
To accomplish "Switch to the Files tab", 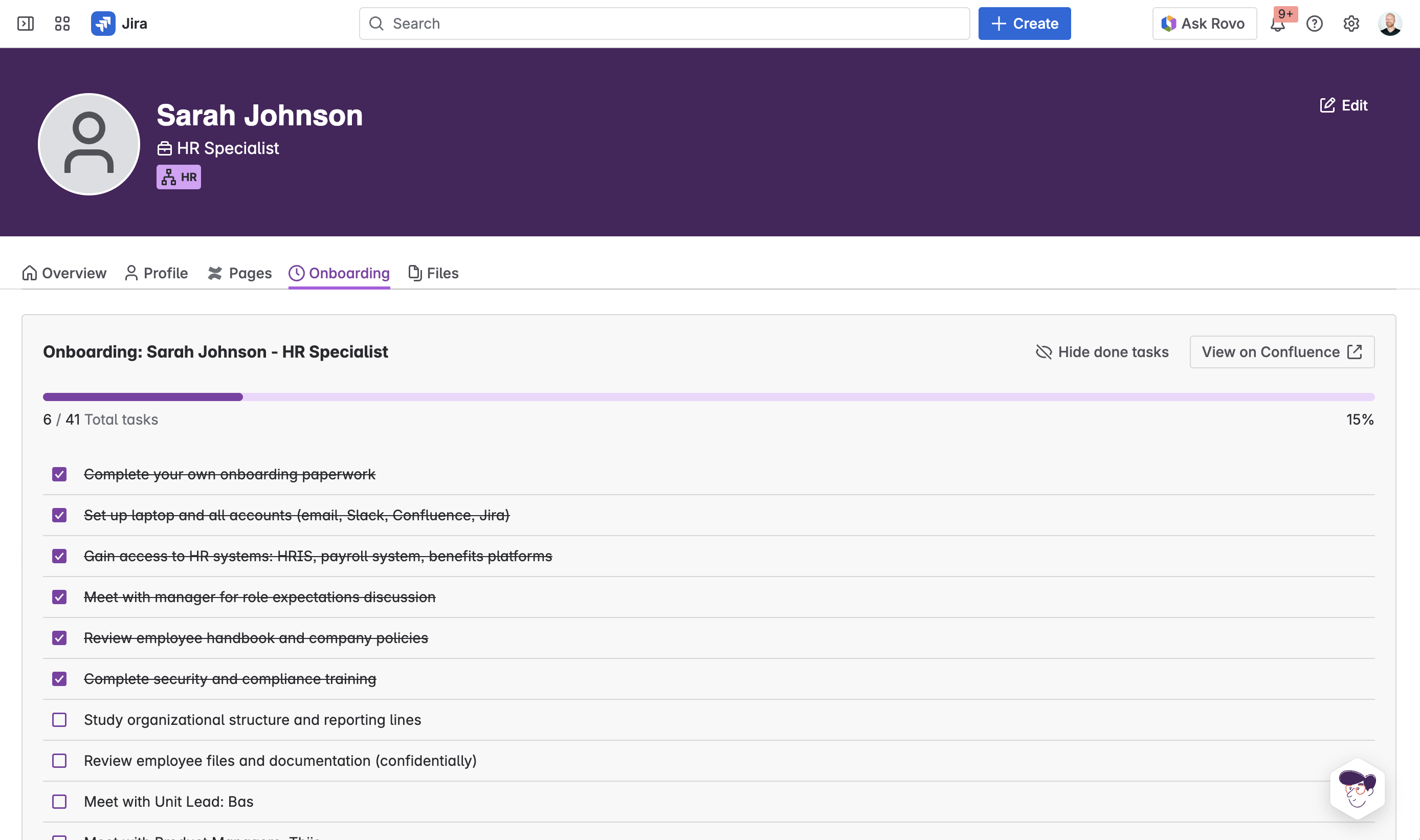I will pyautogui.click(x=434, y=273).
